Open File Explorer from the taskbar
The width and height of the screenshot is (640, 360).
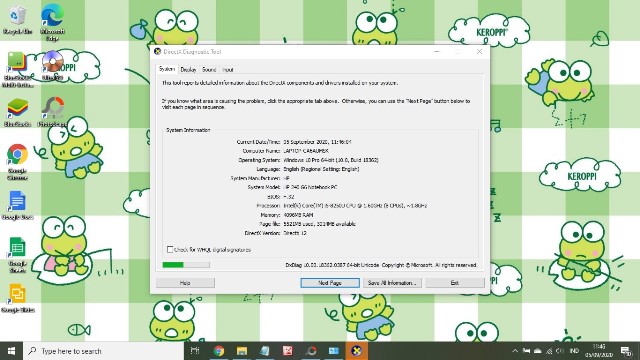click(242, 351)
